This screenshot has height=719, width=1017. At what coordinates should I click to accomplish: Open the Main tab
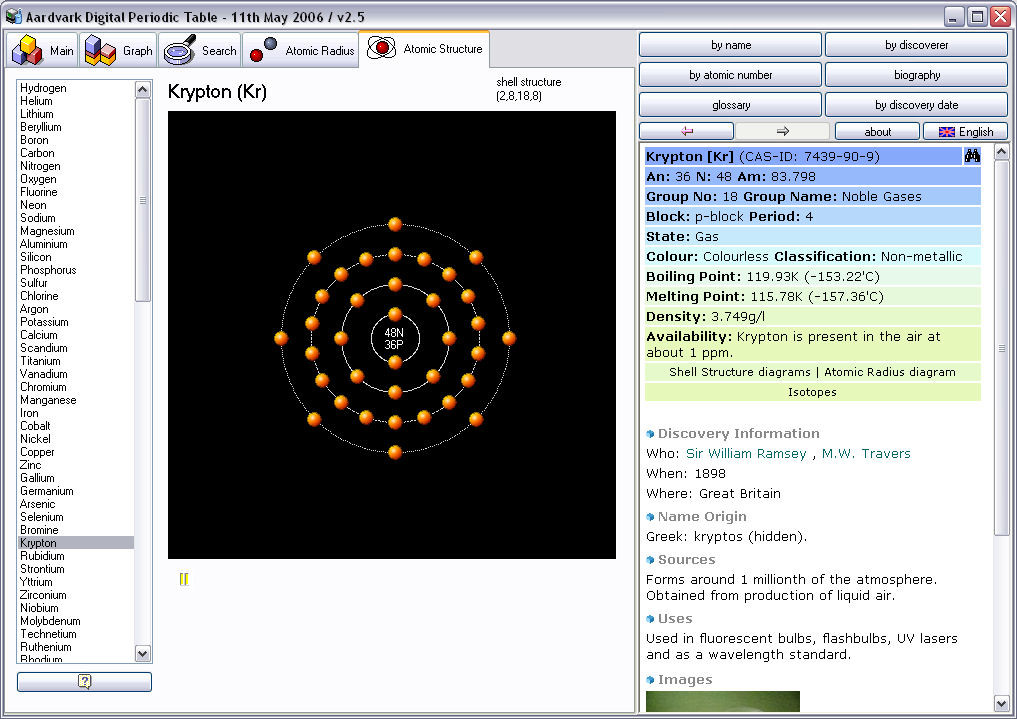pyautogui.click(x=42, y=50)
